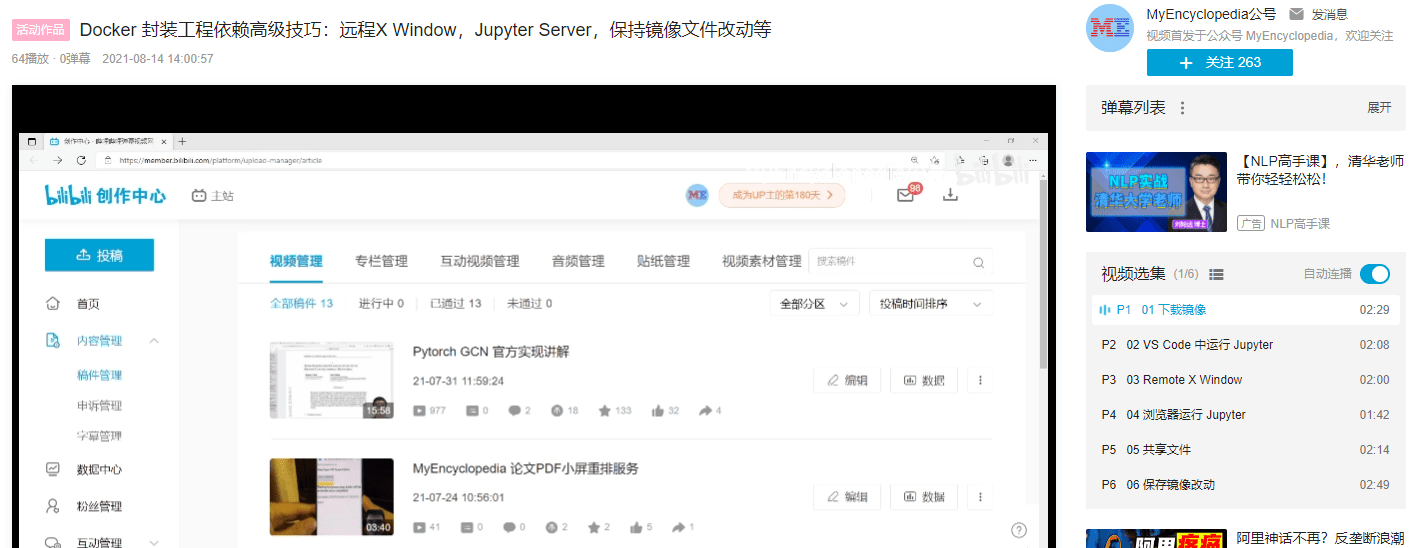This screenshot has height=548, width=1416.
Task: Open the 全部分区 dropdown
Action: coord(814,304)
